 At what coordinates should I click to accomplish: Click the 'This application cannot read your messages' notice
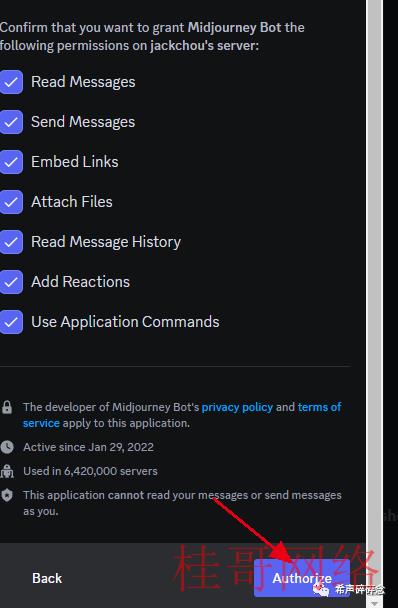(182, 503)
